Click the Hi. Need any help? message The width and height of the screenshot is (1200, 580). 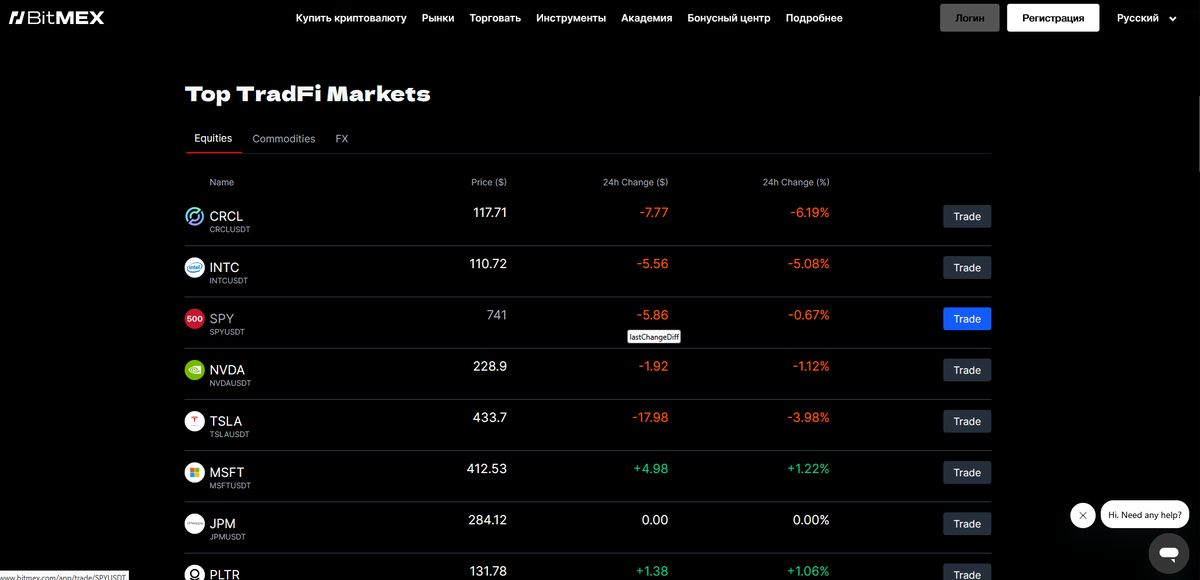[x=1145, y=515]
